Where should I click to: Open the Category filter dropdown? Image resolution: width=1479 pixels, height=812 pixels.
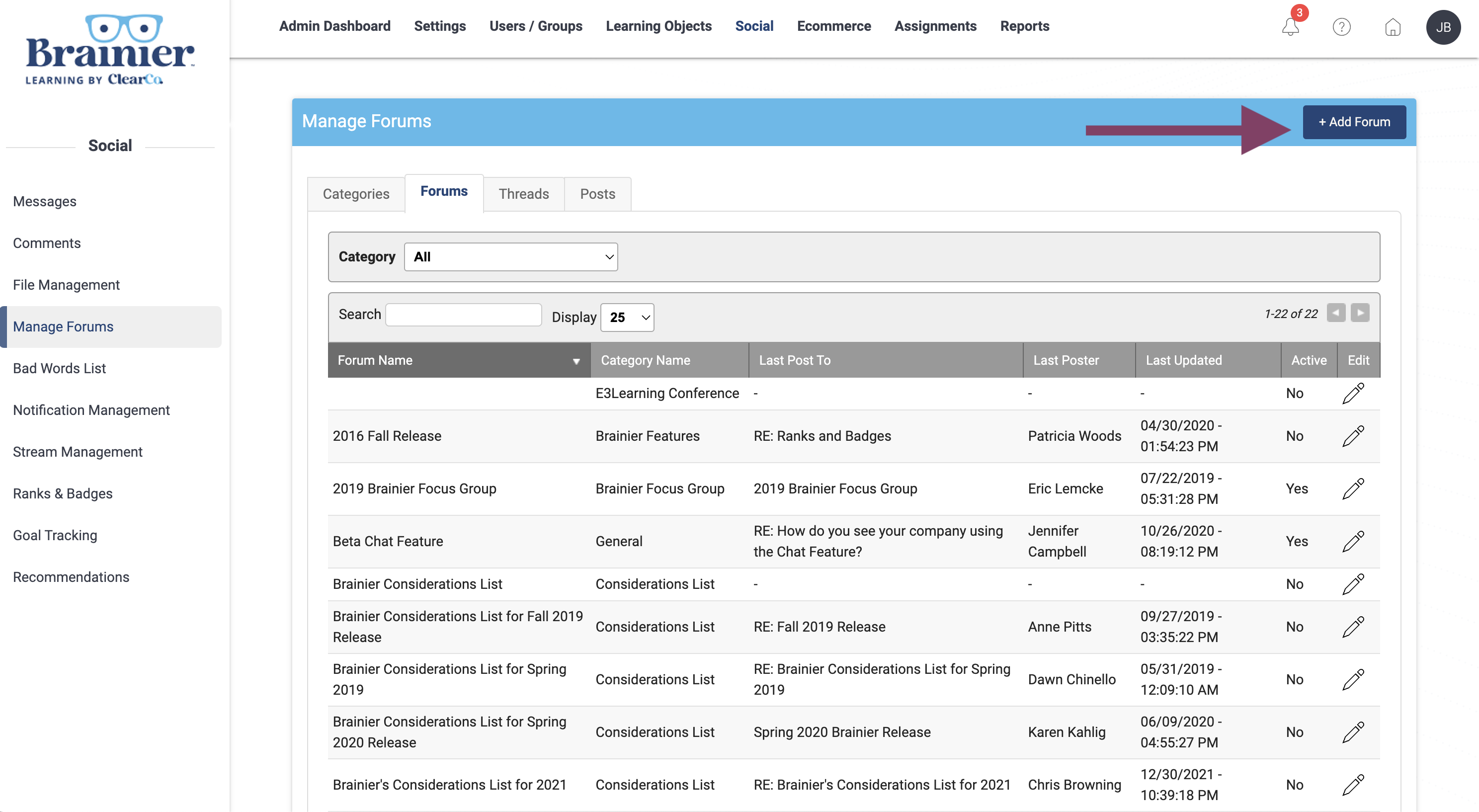tap(510, 257)
